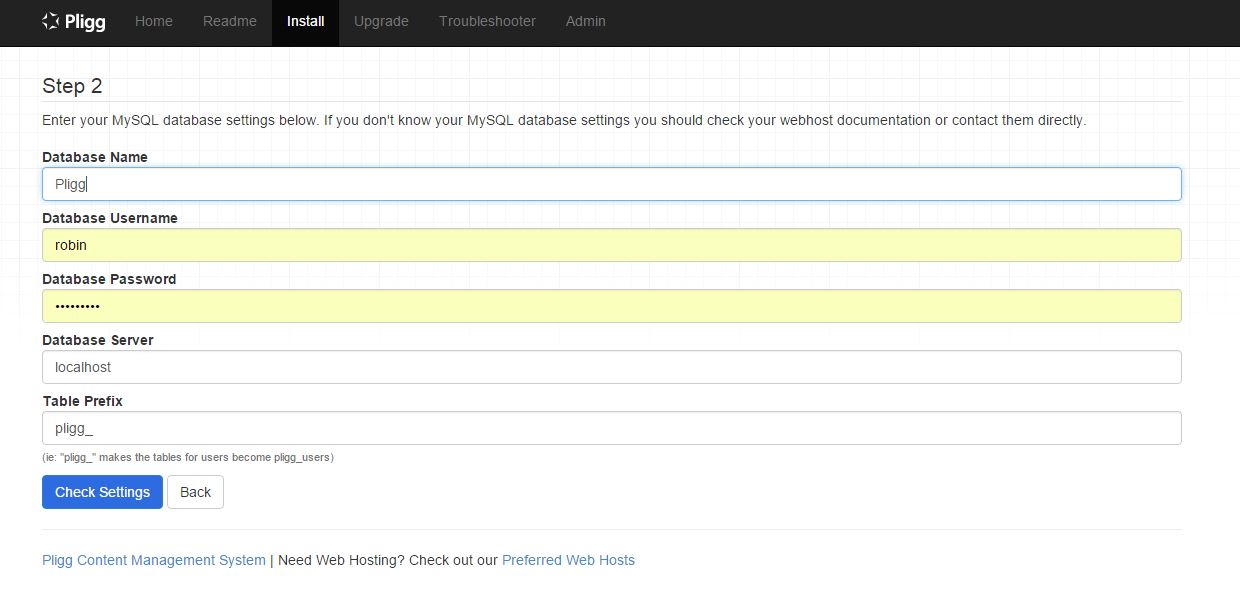Open the Upgrade page
Screen dimensions: 1240x601
click(381, 21)
